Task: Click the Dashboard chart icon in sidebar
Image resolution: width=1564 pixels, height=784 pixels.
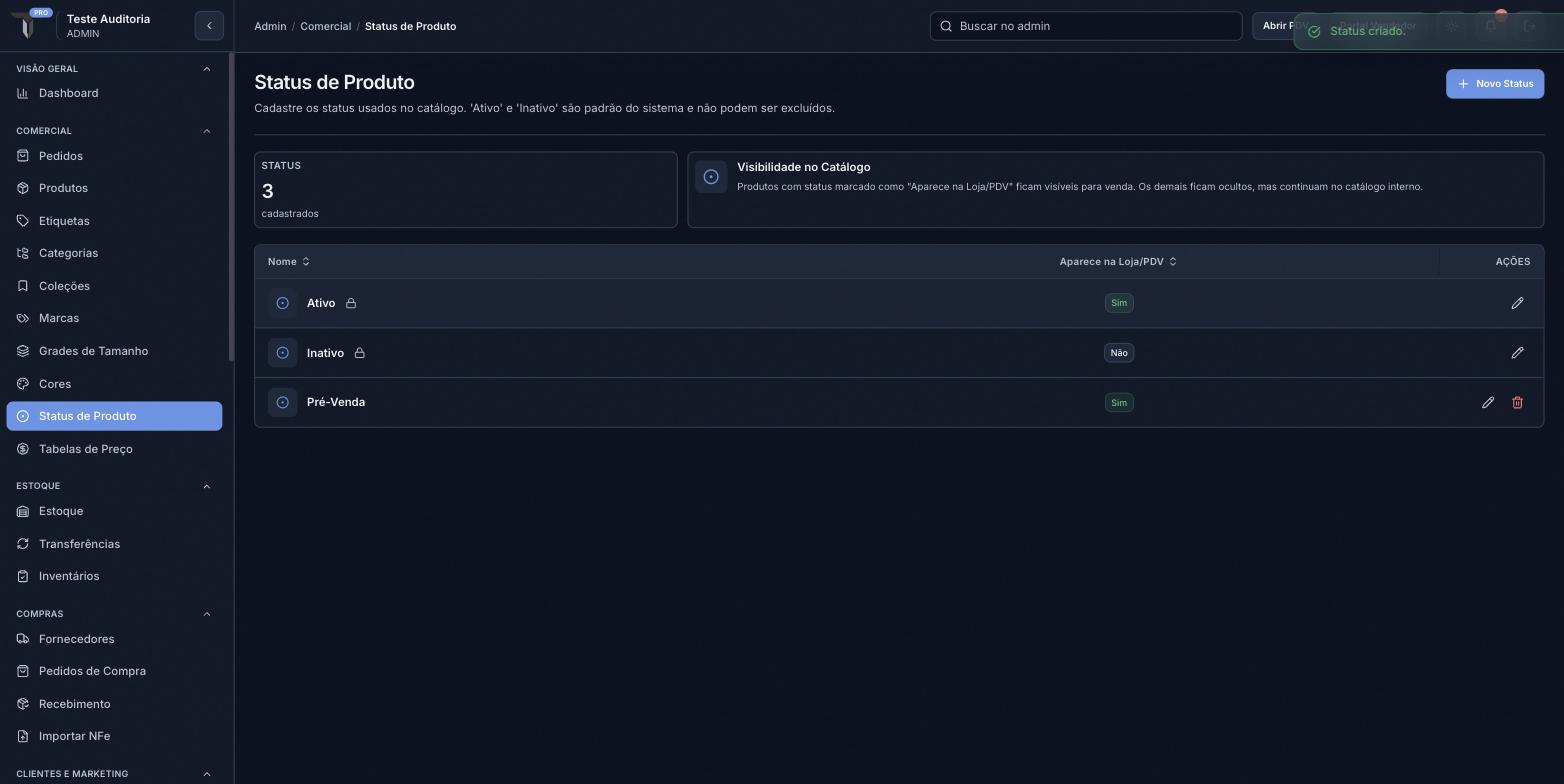Action: pyautogui.click(x=23, y=93)
